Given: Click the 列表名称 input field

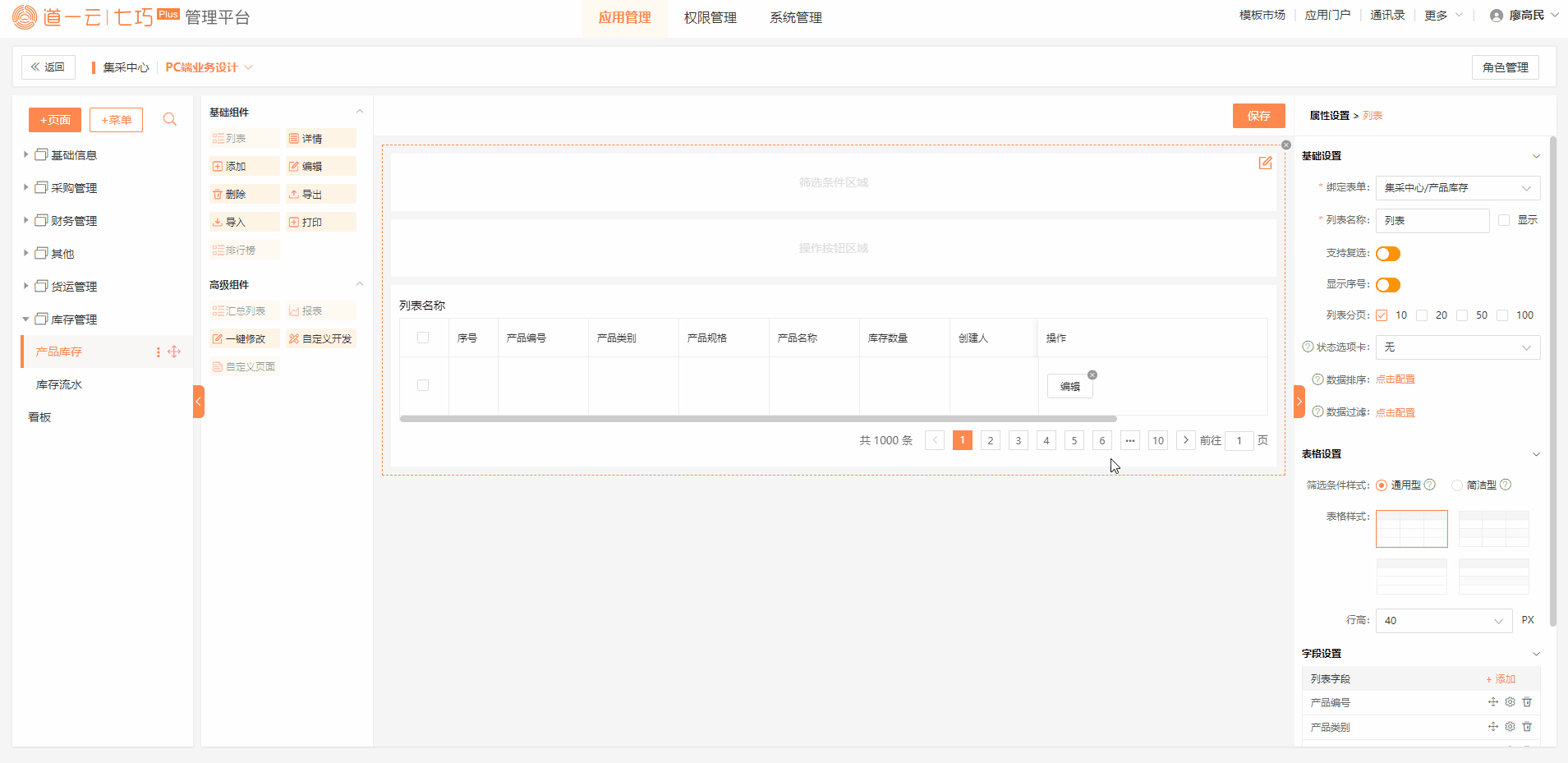Looking at the screenshot, I should (x=1432, y=221).
